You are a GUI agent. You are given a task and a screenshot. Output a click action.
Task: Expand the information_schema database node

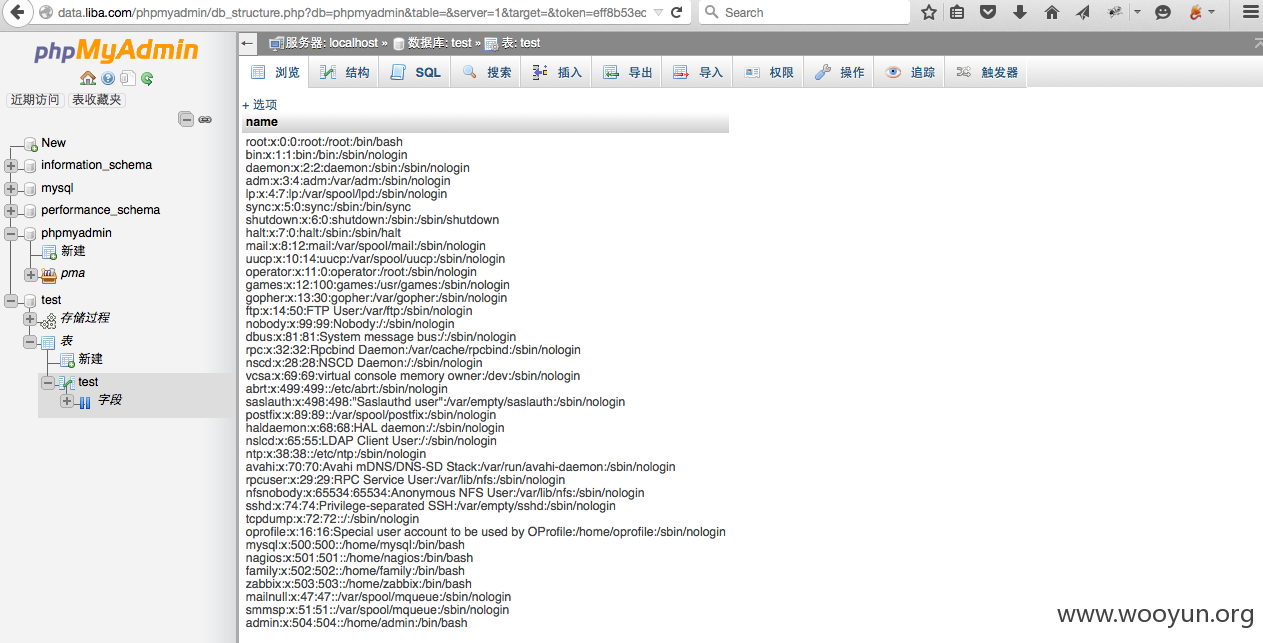(x=11, y=165)
